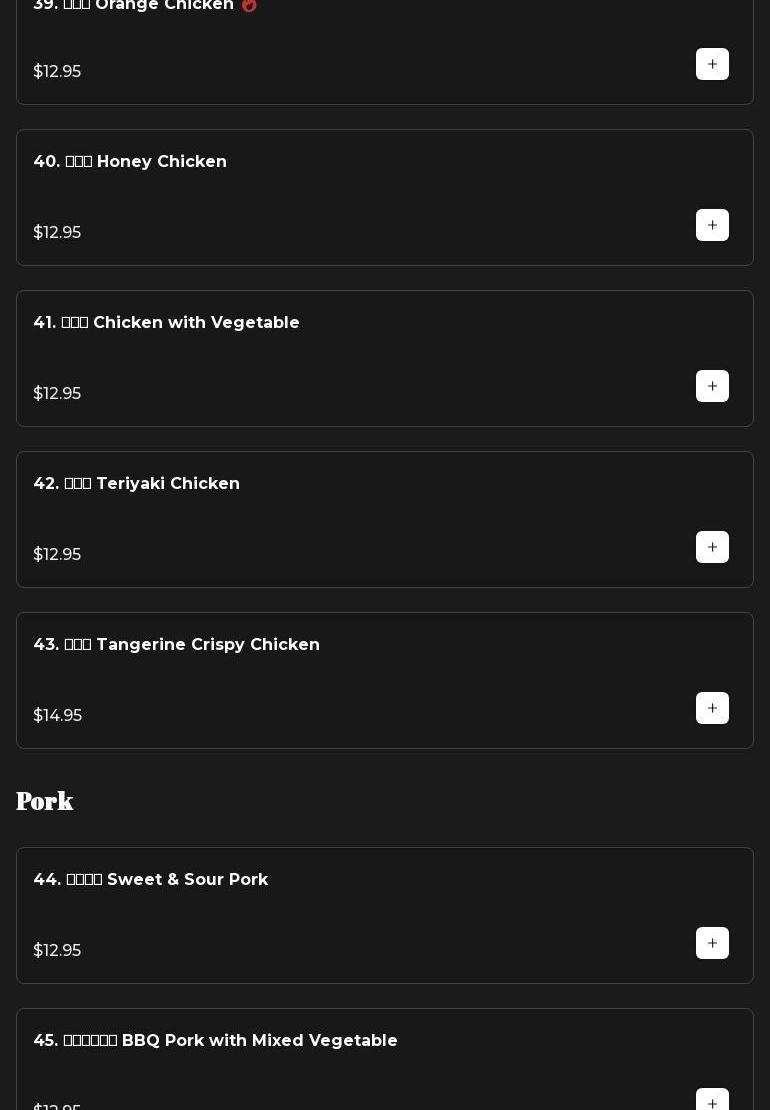770x1110 pixels.
Task: Tap plus icon for Sweet & Sour Pork
Action: pyautogui.click(x=712, y=943)
